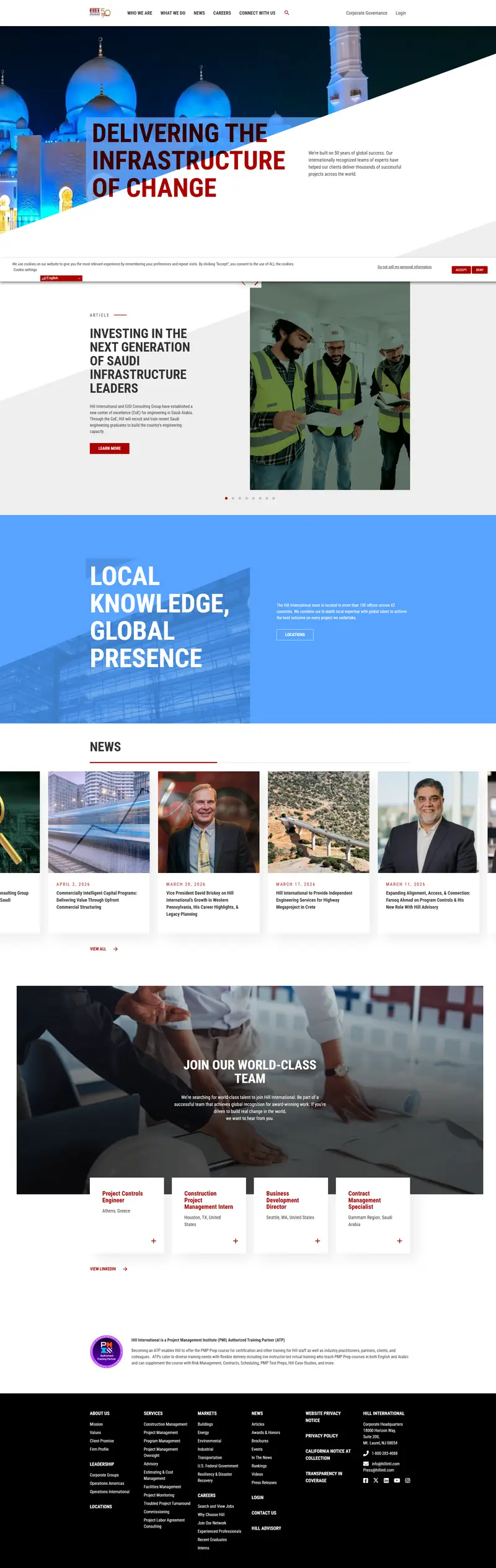Open the search magnifier icon in header
This screenshot has width=496, height=1568.
point(286,12)
